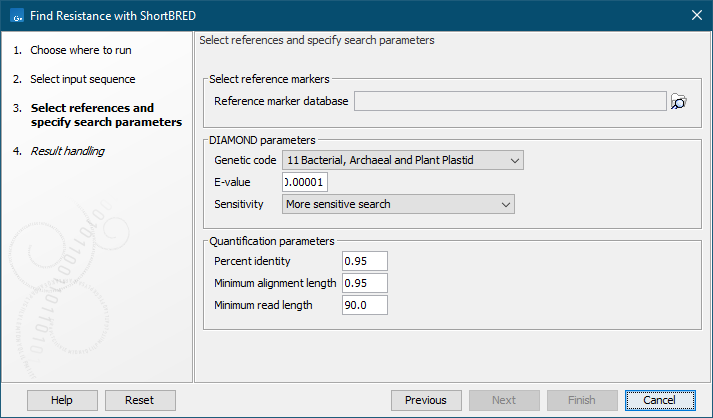The width and height of the screenshot is (713, 418).
Task: Select the Result handling step
Action: coord(67,151)
